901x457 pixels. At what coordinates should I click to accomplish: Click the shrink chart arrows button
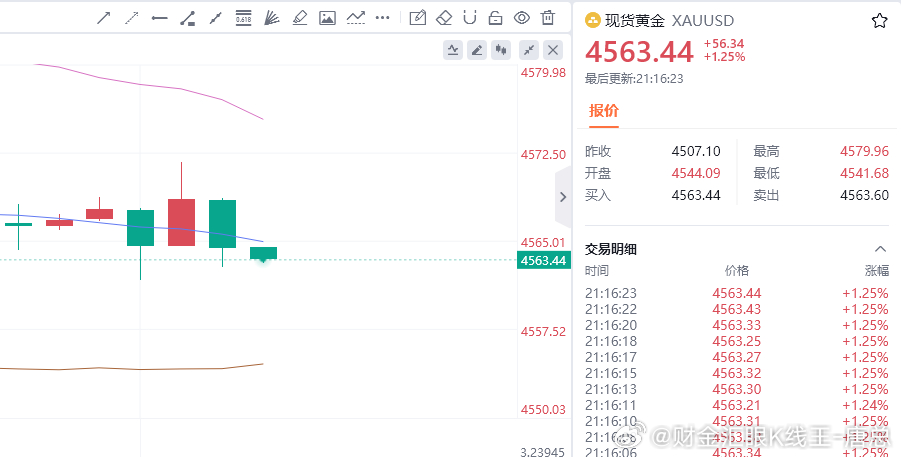tap(529, 51)
